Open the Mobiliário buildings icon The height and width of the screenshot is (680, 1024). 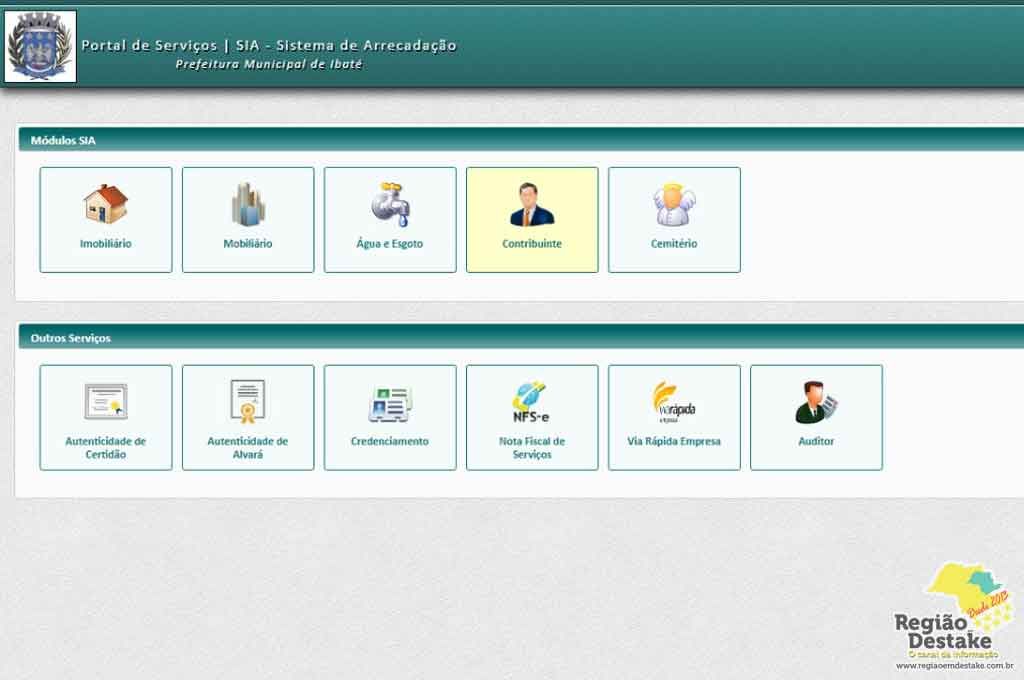(248, 204)
